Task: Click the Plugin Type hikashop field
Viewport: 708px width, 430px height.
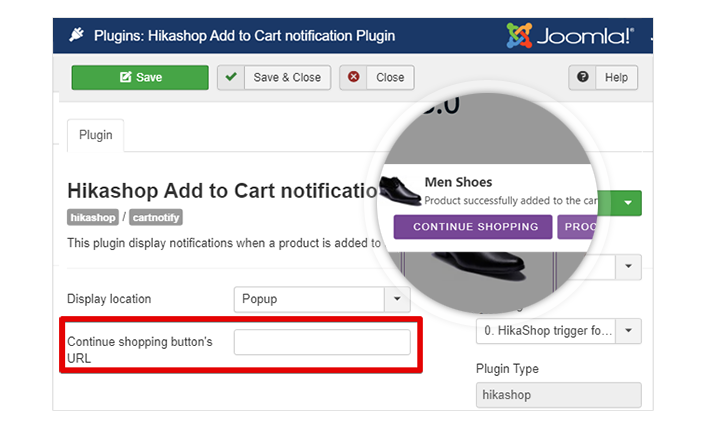Action: pyautogui.click(x=559, y=395)
